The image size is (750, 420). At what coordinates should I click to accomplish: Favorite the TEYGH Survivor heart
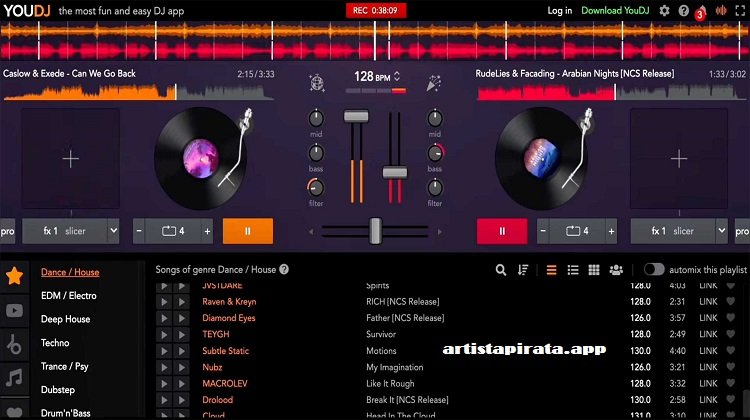[x=730, y=334]
